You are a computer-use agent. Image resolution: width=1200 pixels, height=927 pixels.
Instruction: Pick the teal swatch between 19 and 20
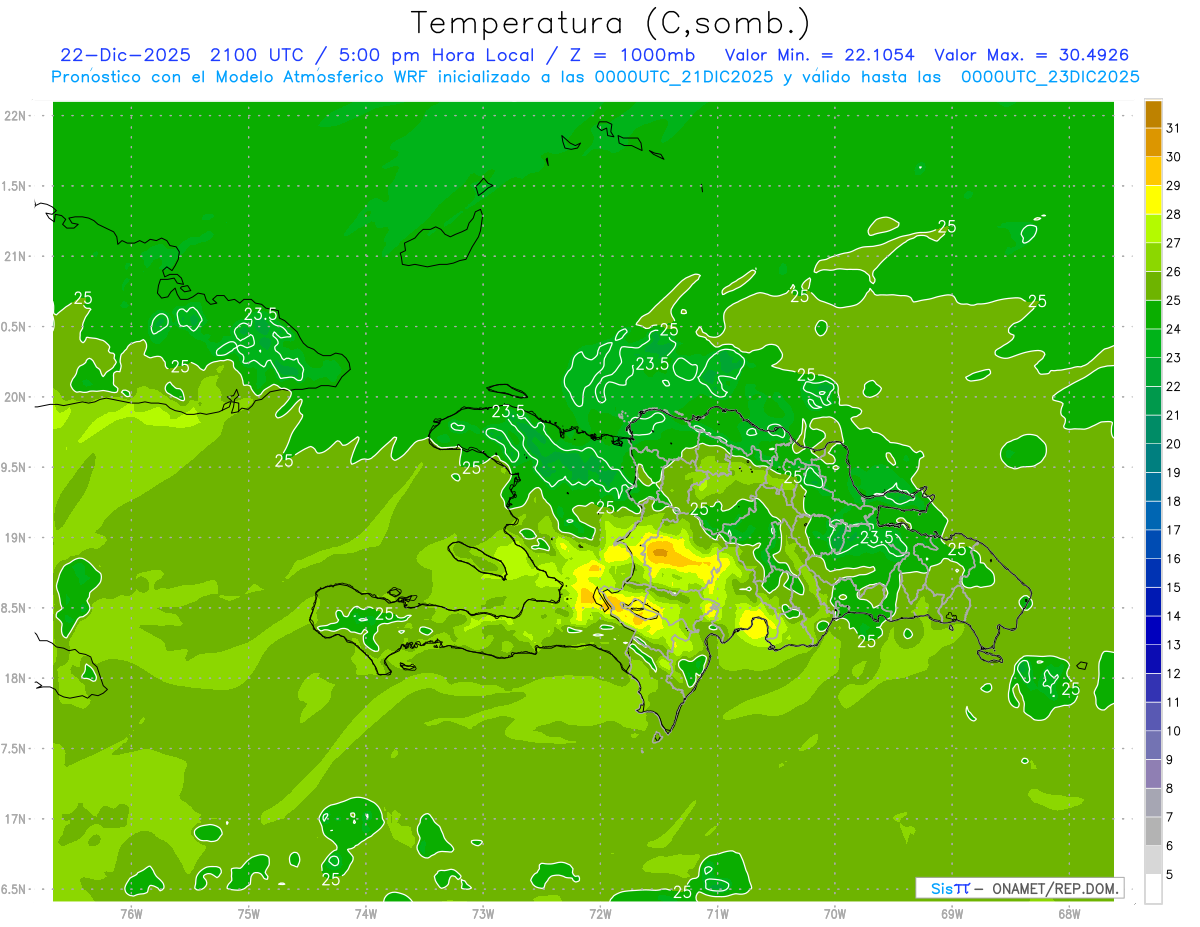(x=1153, y=458)
